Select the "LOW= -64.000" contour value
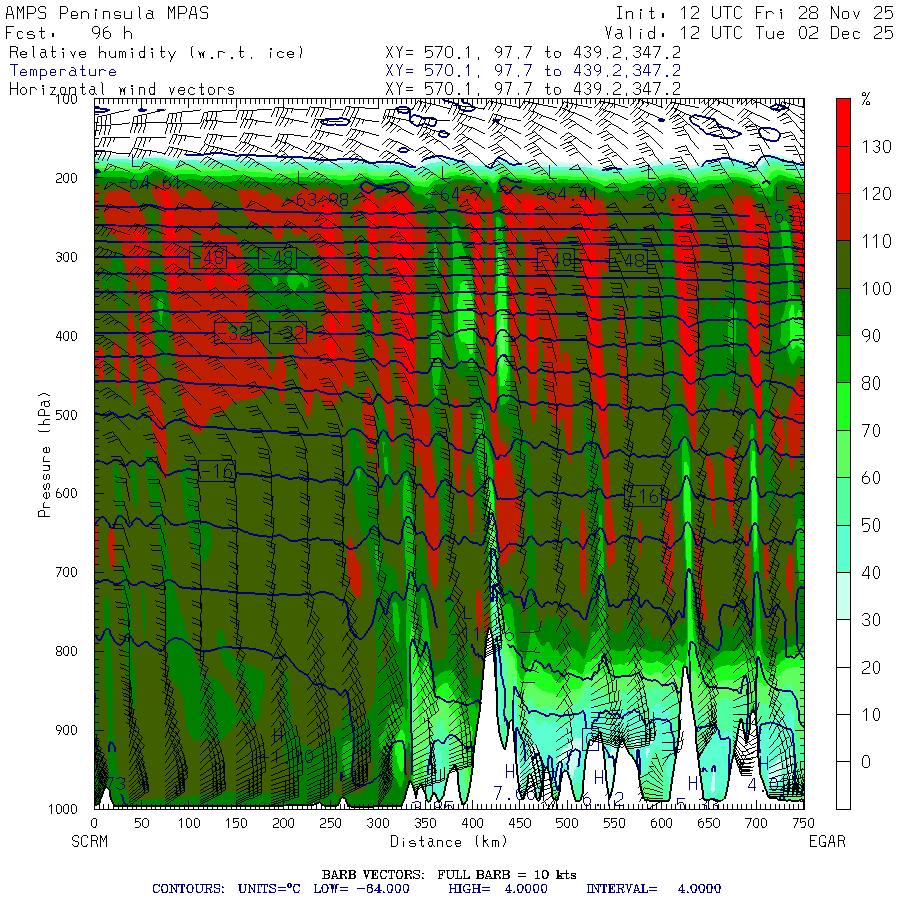 [x=361, y=889]
